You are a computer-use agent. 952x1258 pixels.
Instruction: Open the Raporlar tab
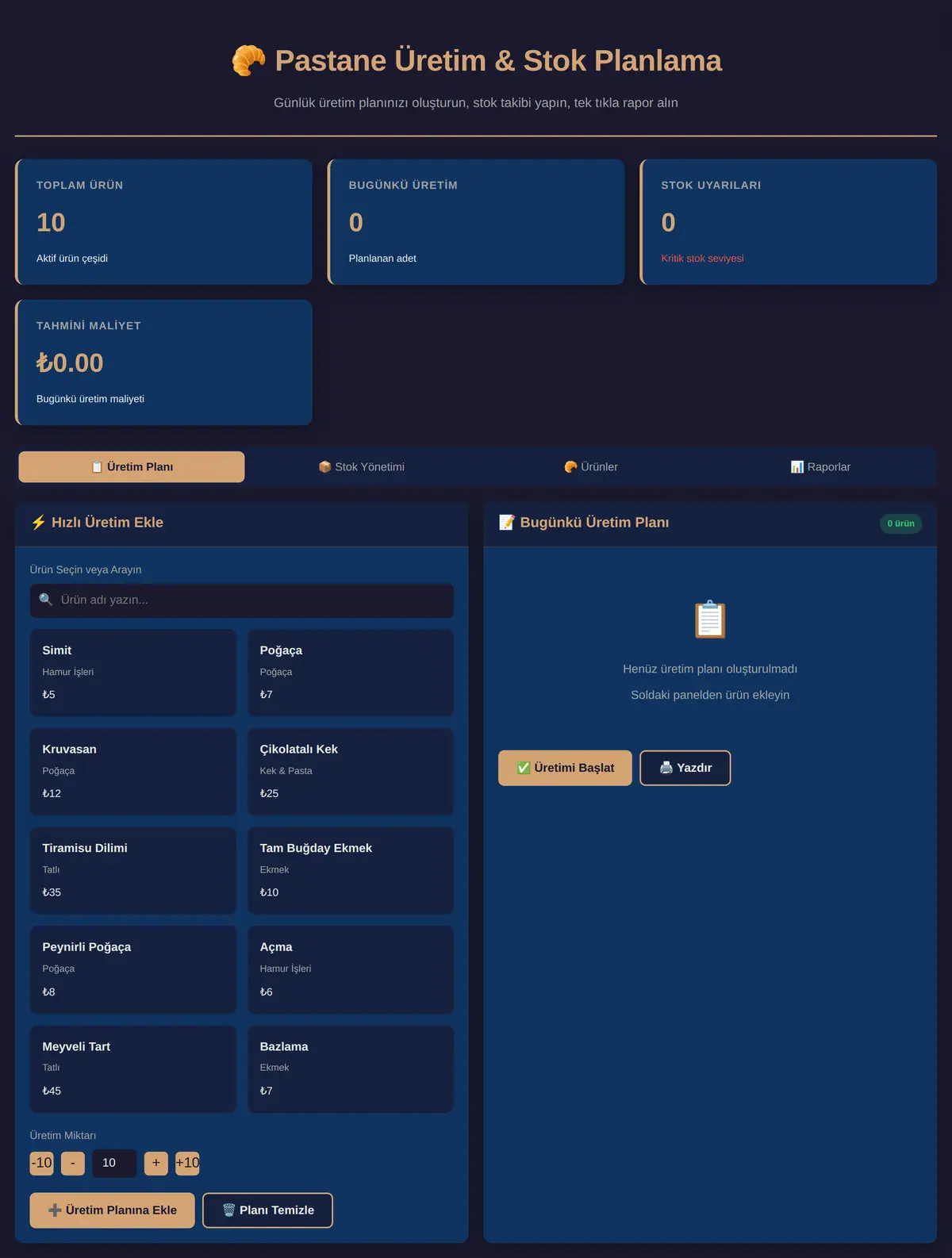820,467
